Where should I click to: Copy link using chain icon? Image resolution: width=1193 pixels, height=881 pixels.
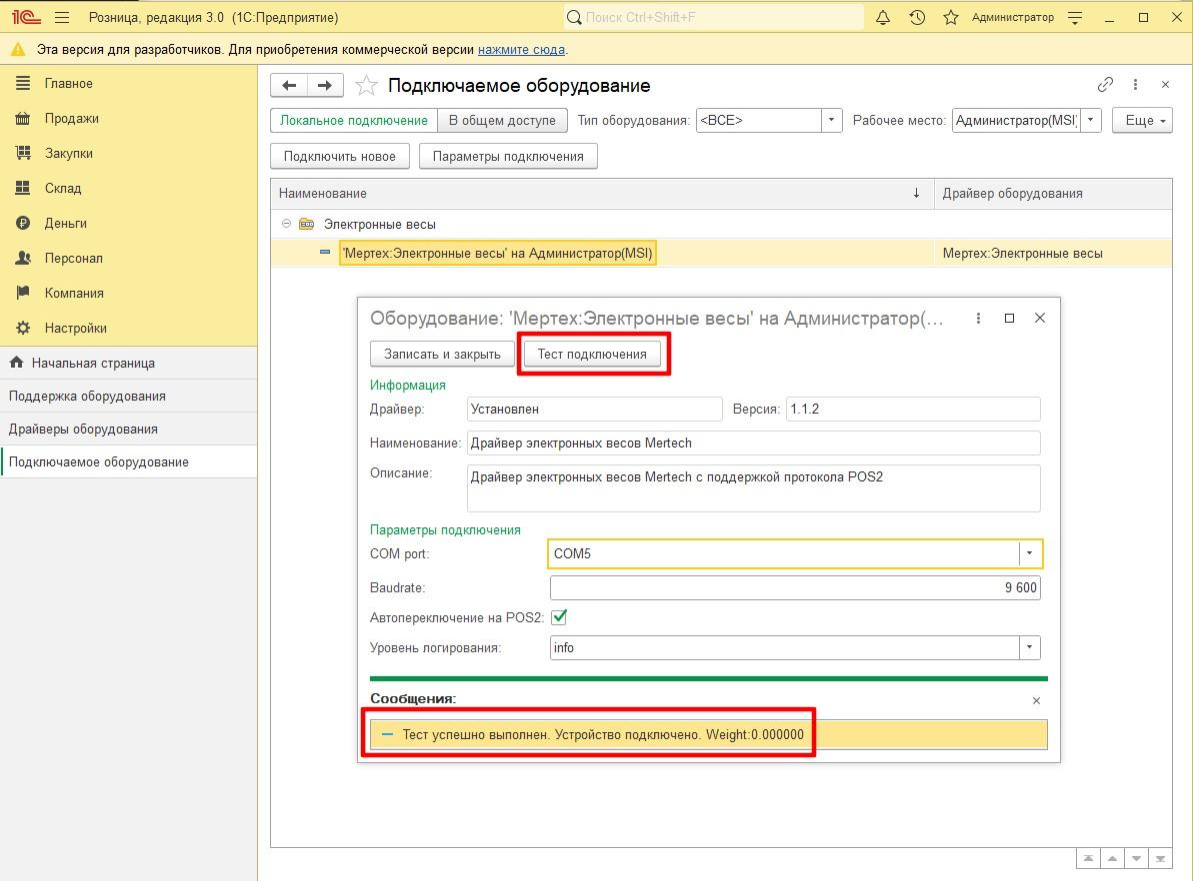pos(1105,85)
